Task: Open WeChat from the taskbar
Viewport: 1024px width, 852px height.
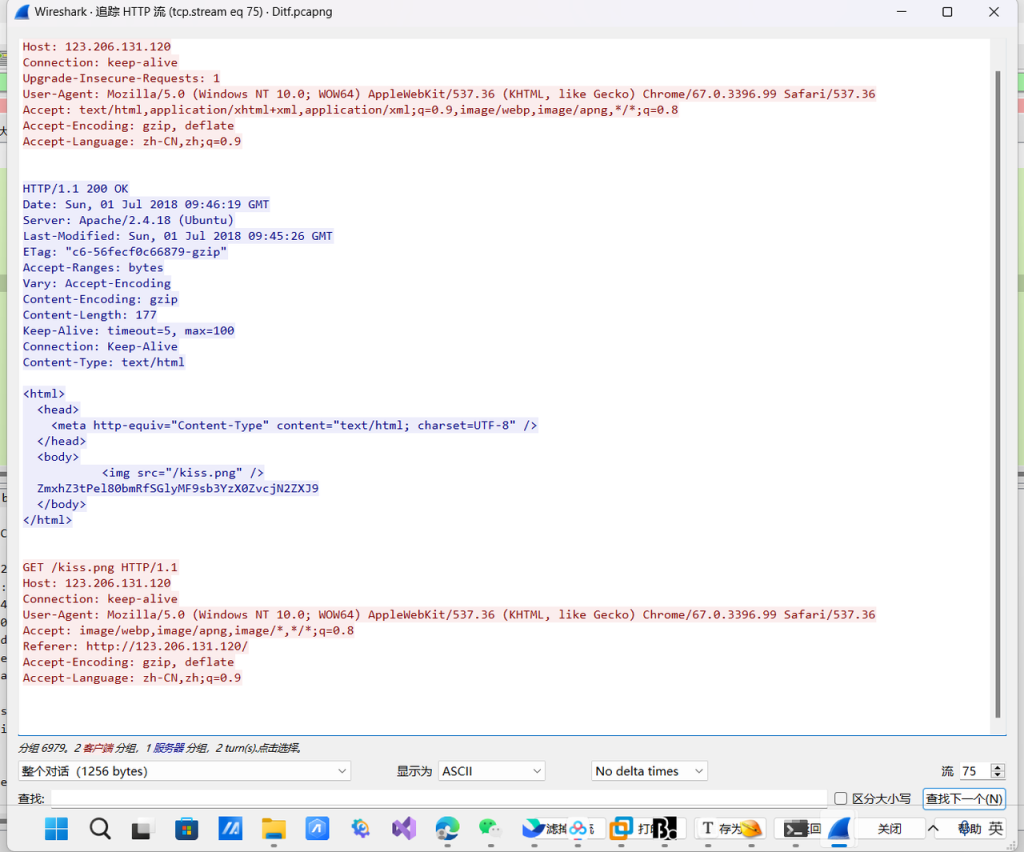Action: tap(489, 828)
